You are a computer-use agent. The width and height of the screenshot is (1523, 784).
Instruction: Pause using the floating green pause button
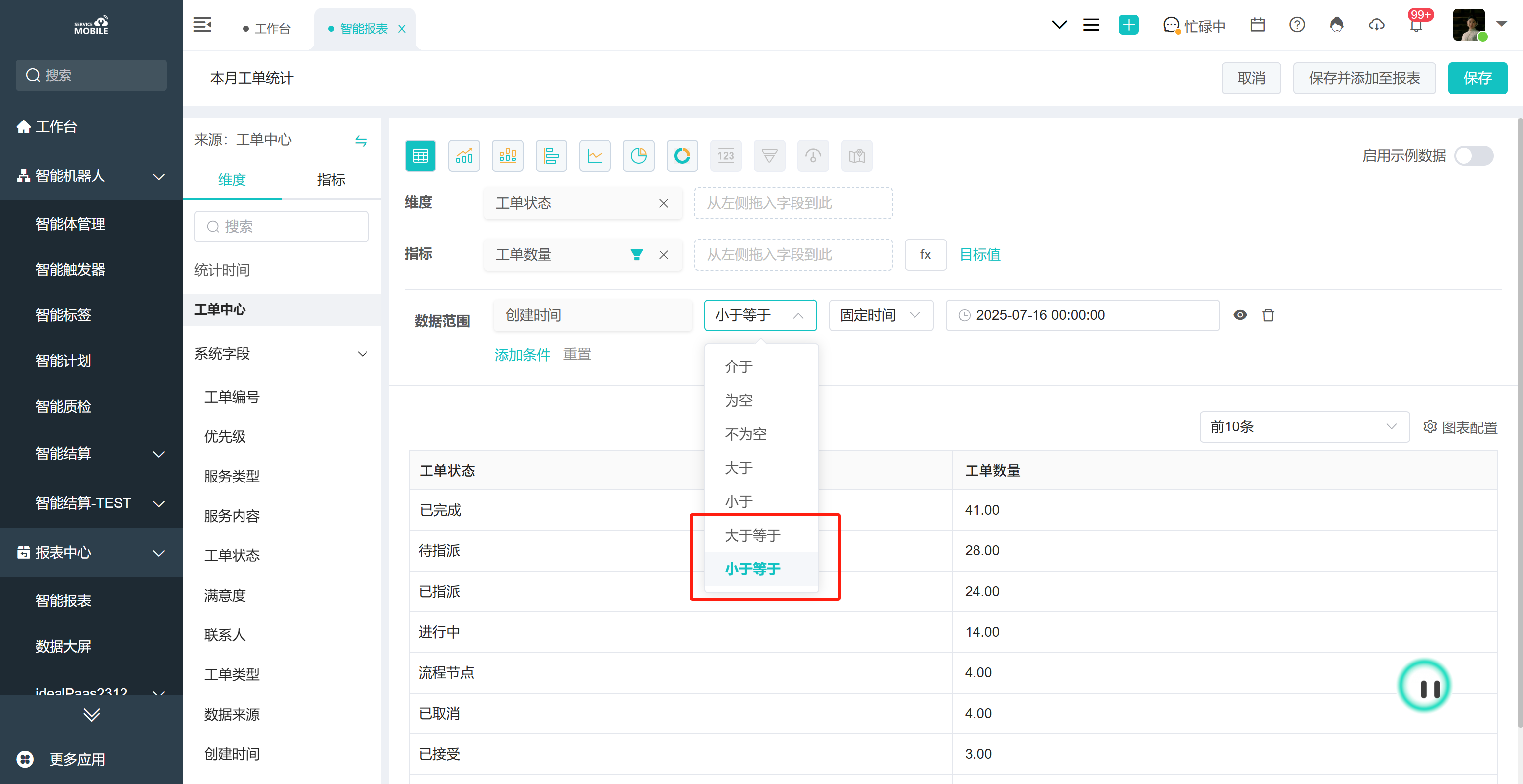[x=1424, y=686]
